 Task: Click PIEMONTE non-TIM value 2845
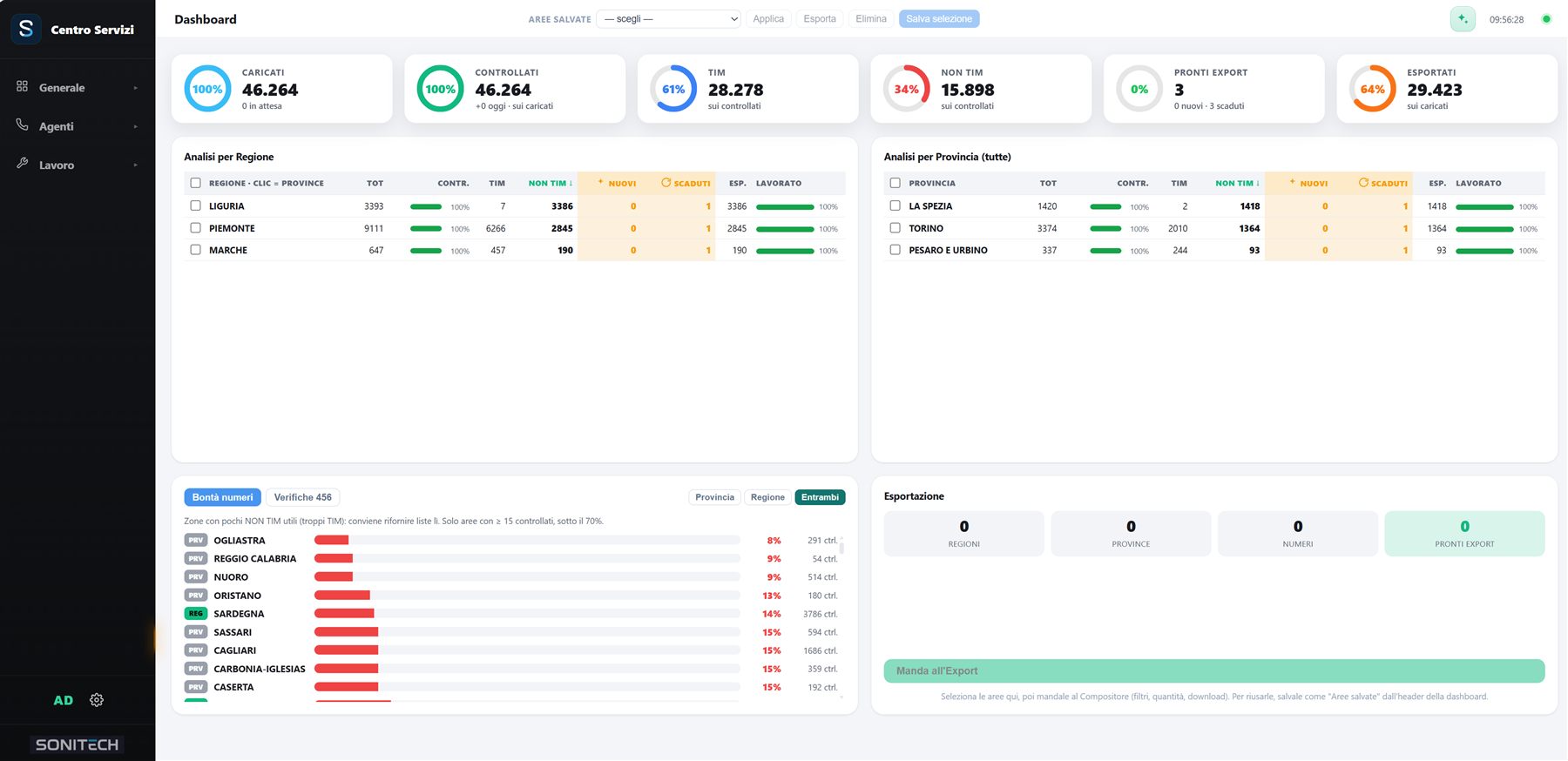click(x=562, y=228)
